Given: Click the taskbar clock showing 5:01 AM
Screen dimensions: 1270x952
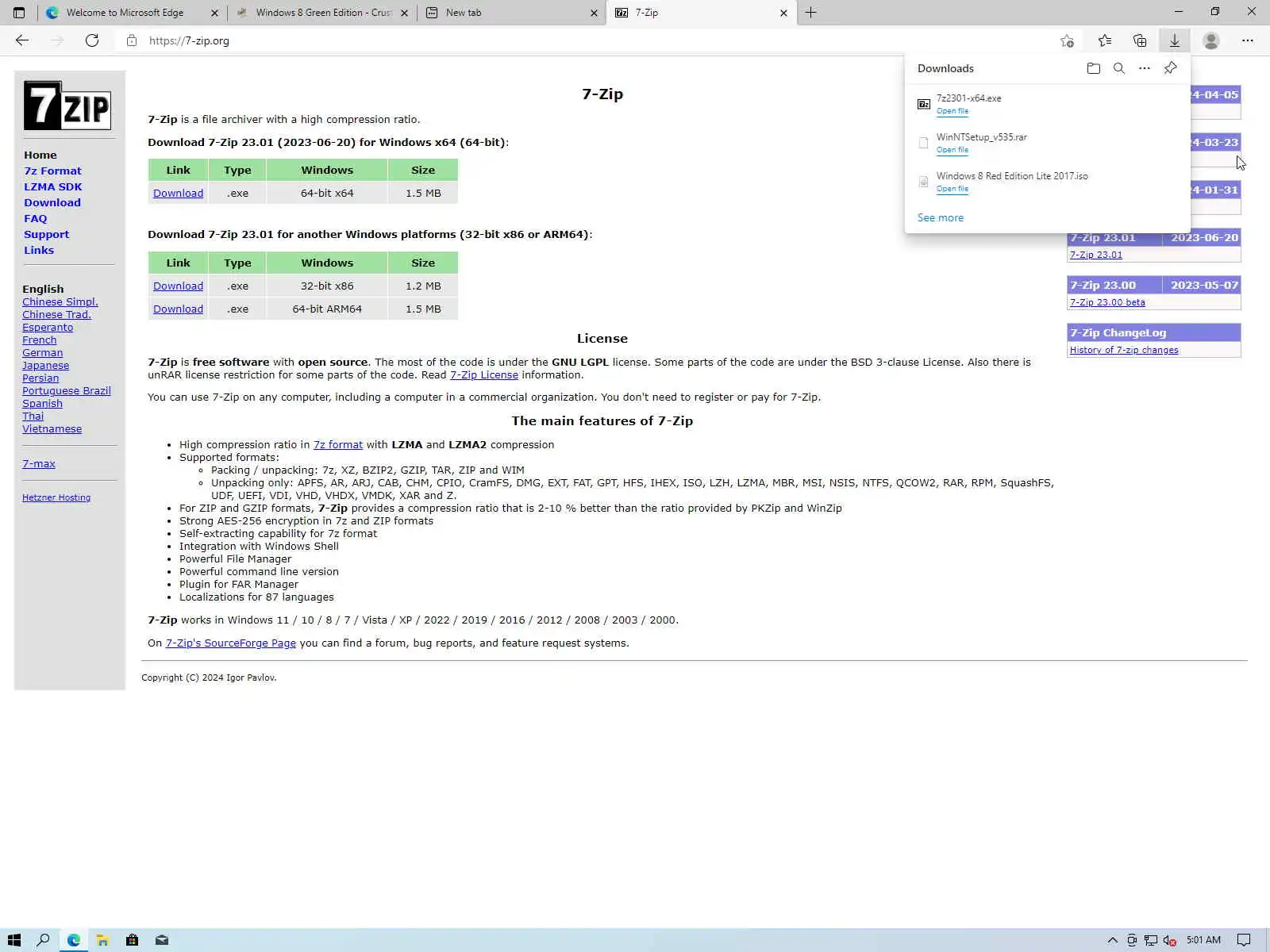Looking at the screenshot, I should 1203,940.
